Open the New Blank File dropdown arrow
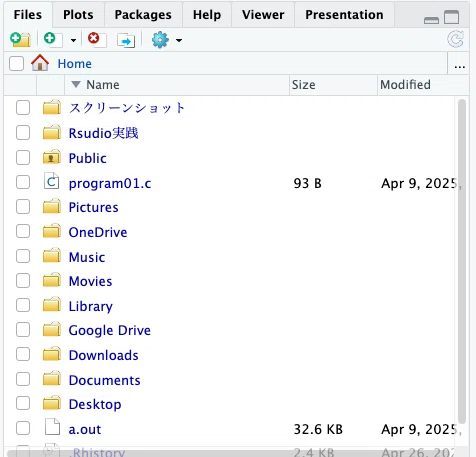This screenshot has width=476, height=457. pyautogui.click(x=73, y=41)
